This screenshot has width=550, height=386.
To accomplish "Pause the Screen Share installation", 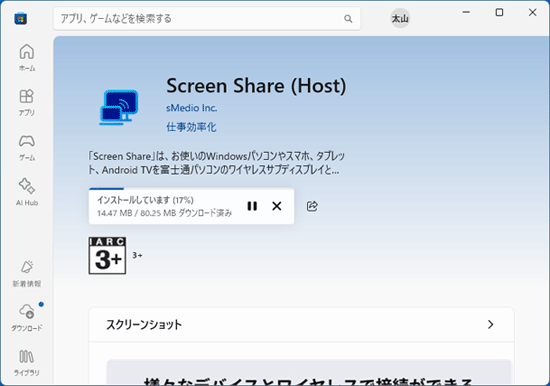I will [252, 206].
